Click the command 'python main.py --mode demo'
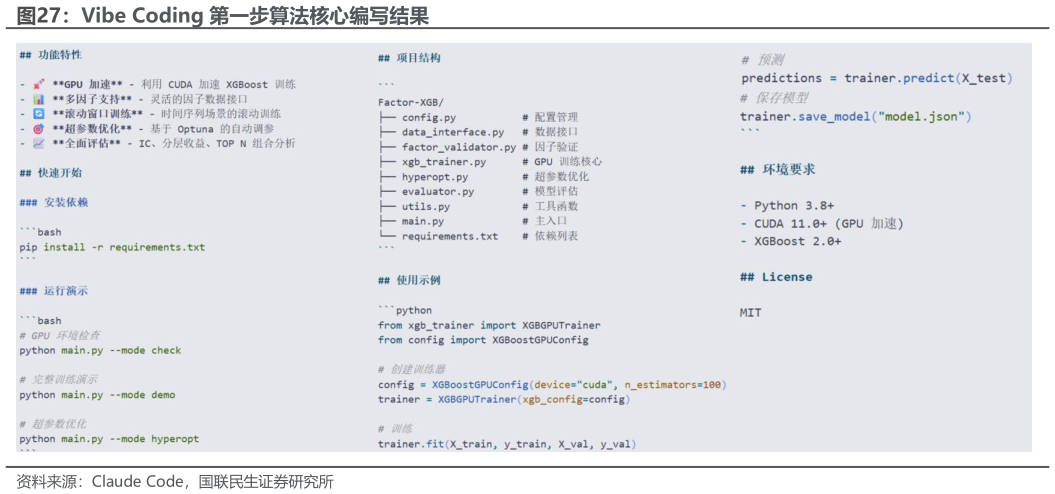The image size is (1055, 494). (x=97, y=394)
